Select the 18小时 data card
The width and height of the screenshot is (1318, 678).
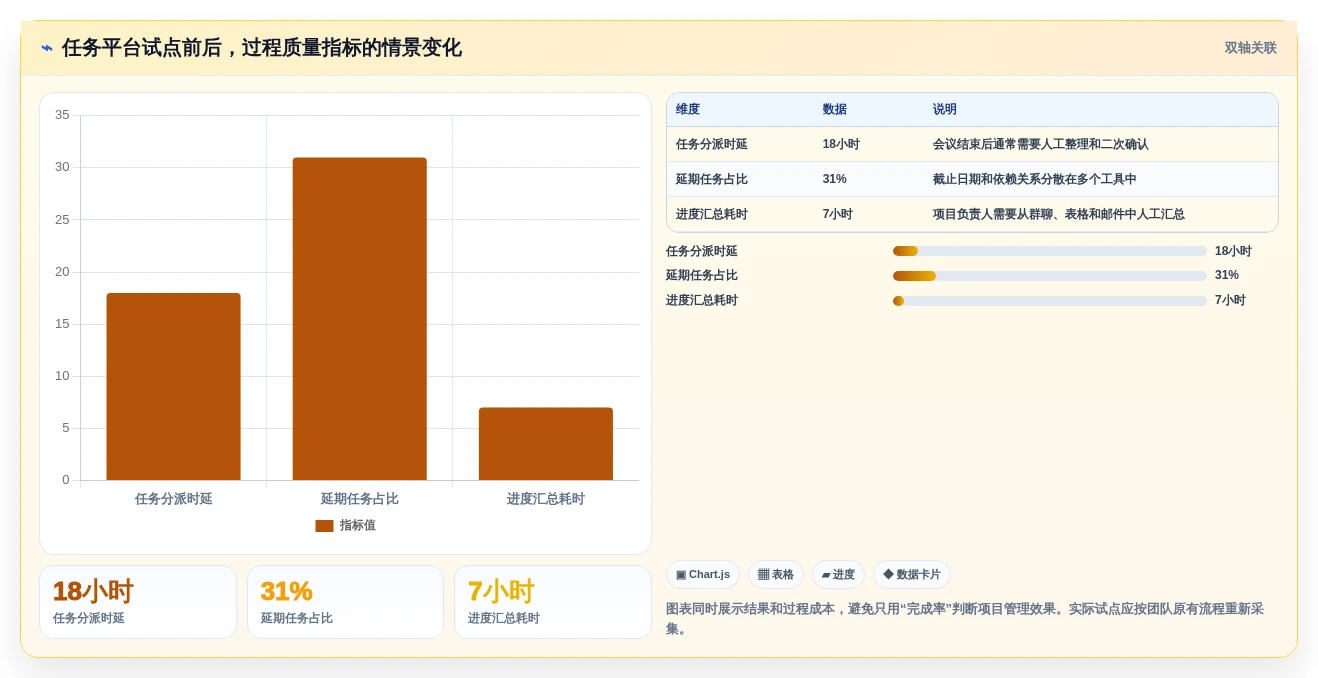(x=138, y=602)
